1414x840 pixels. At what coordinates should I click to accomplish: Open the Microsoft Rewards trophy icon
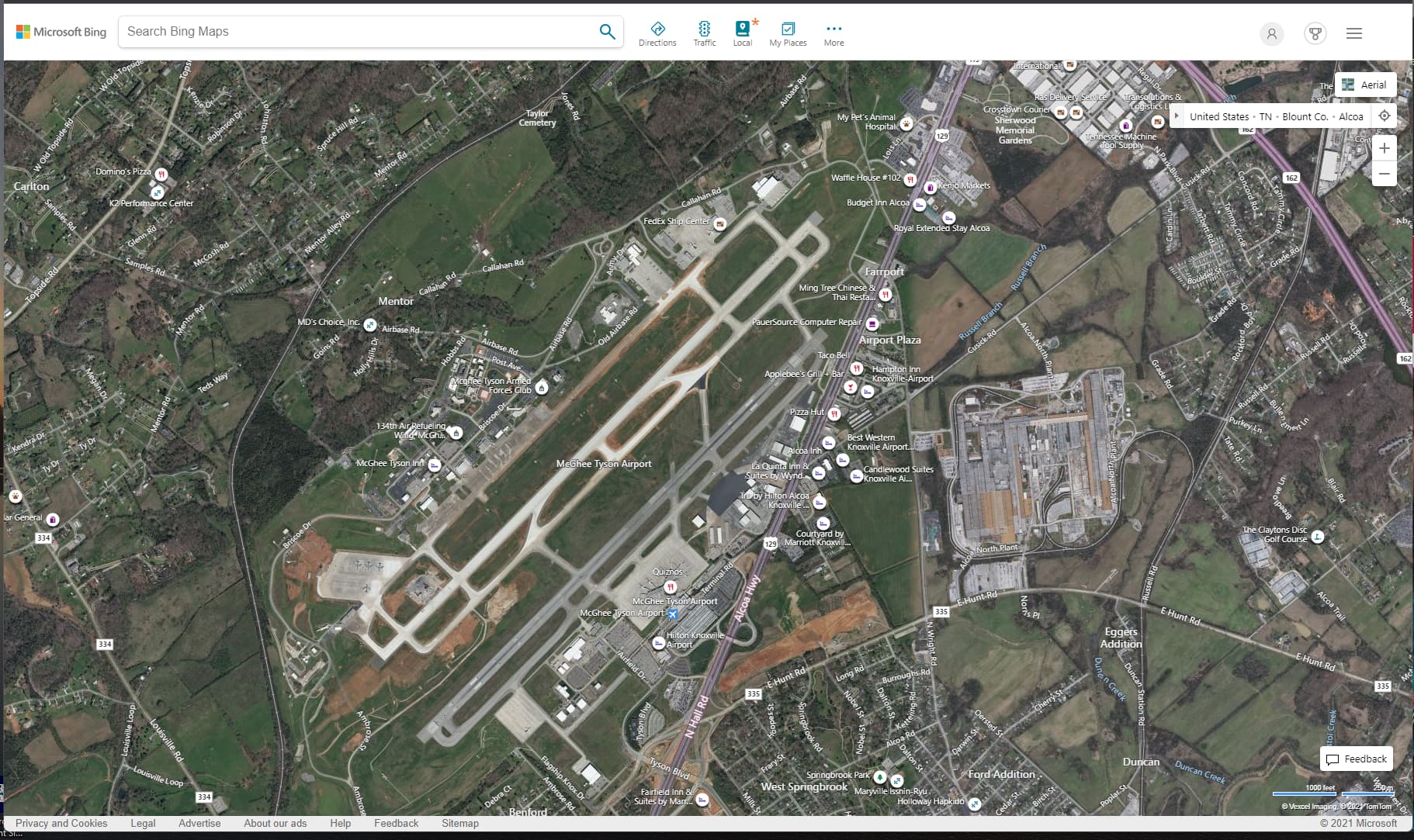[1315, 33]
